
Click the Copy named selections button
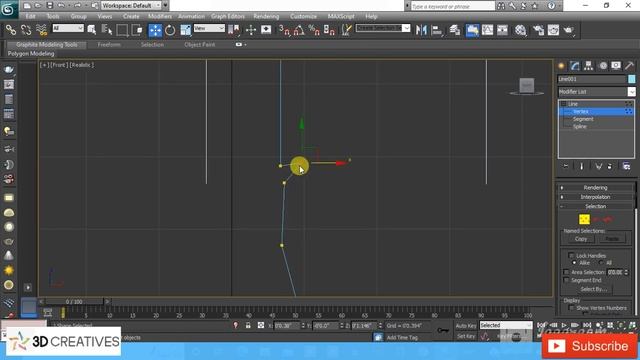(x=581, y=239)
